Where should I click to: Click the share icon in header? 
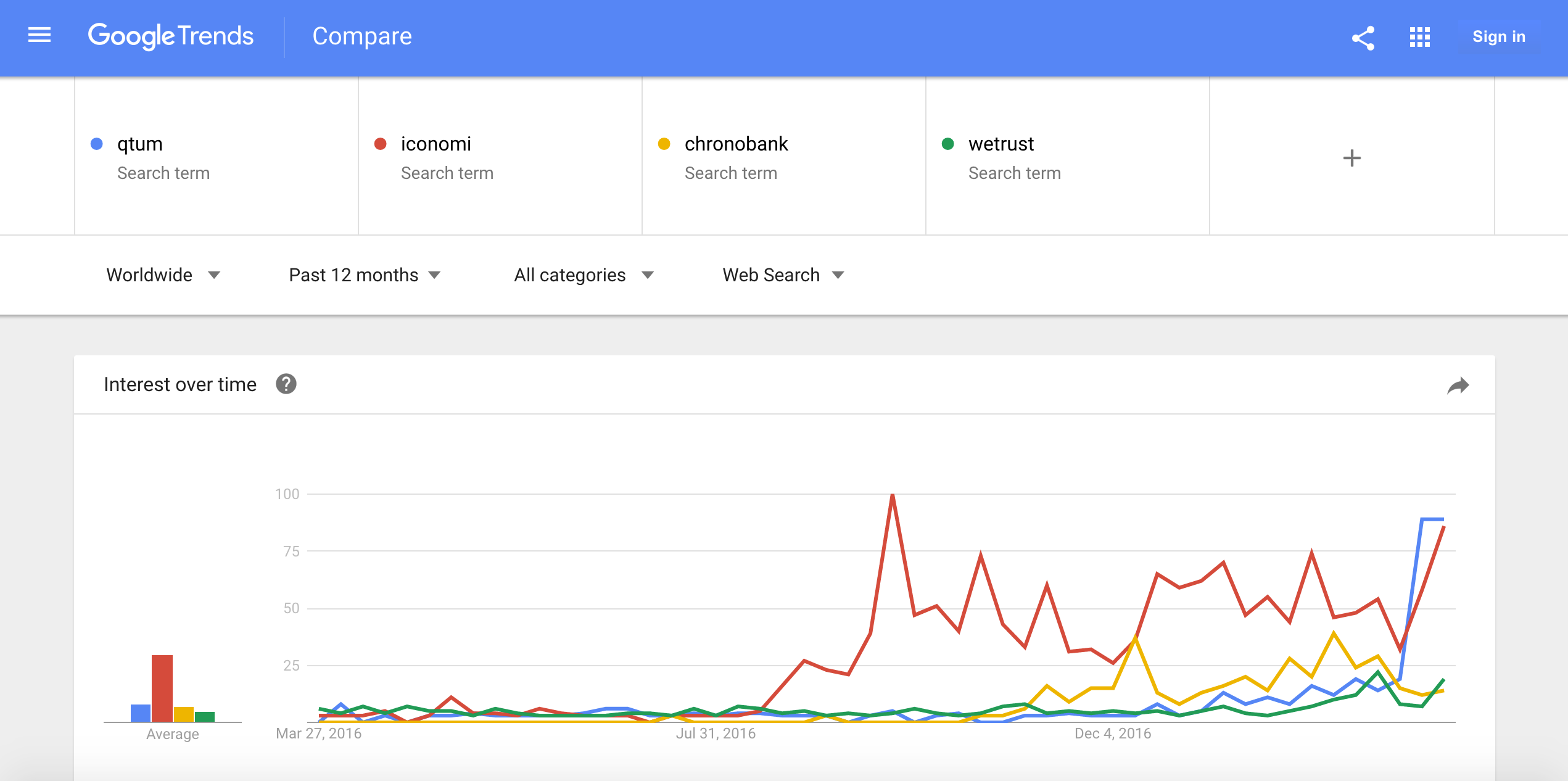click(x=1363, y=38)
